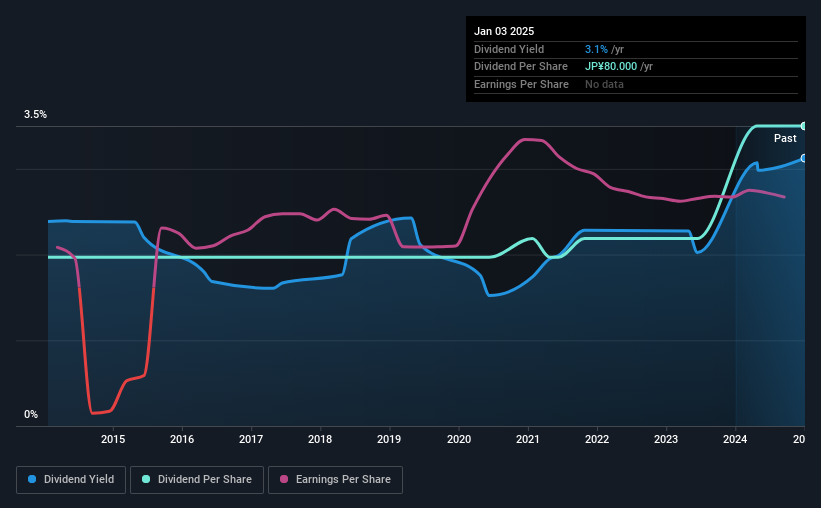This screenshot has width=821, height=508.
Task: Click the 3.1% dividend yield tooltip value
Action: click(x=596, y=49)
